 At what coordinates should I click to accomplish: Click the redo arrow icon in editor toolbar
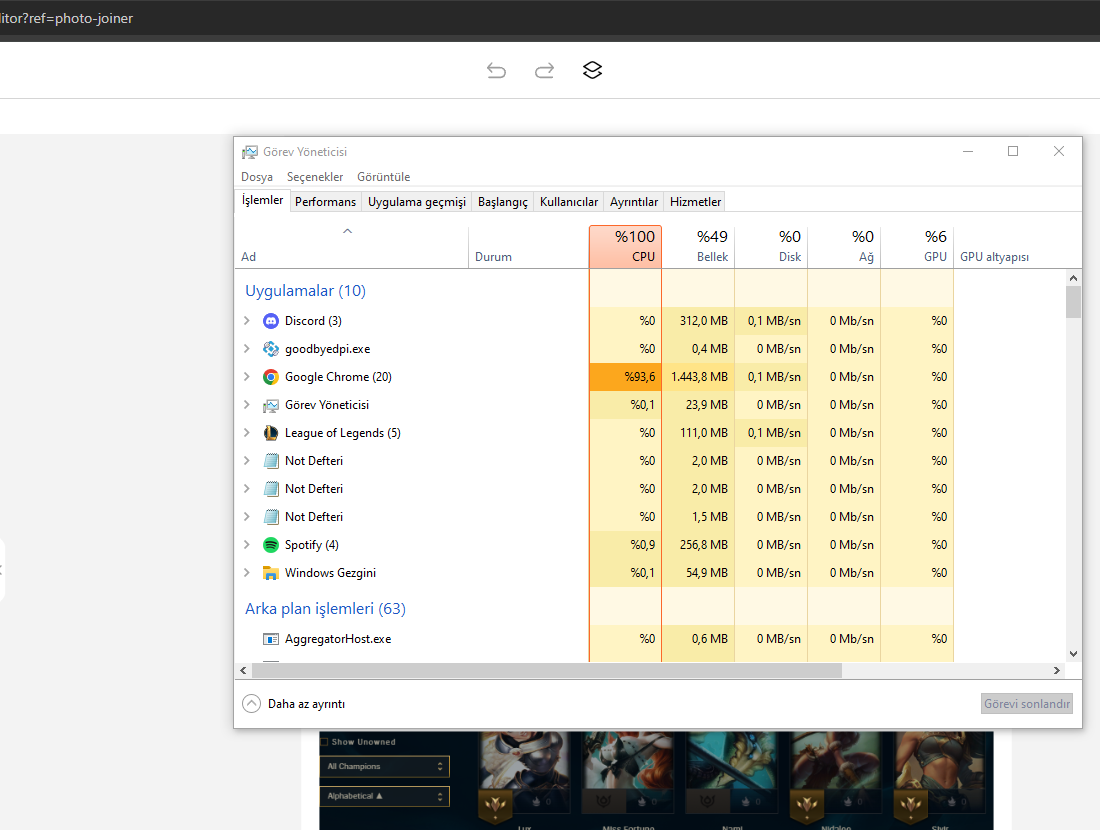544,70
